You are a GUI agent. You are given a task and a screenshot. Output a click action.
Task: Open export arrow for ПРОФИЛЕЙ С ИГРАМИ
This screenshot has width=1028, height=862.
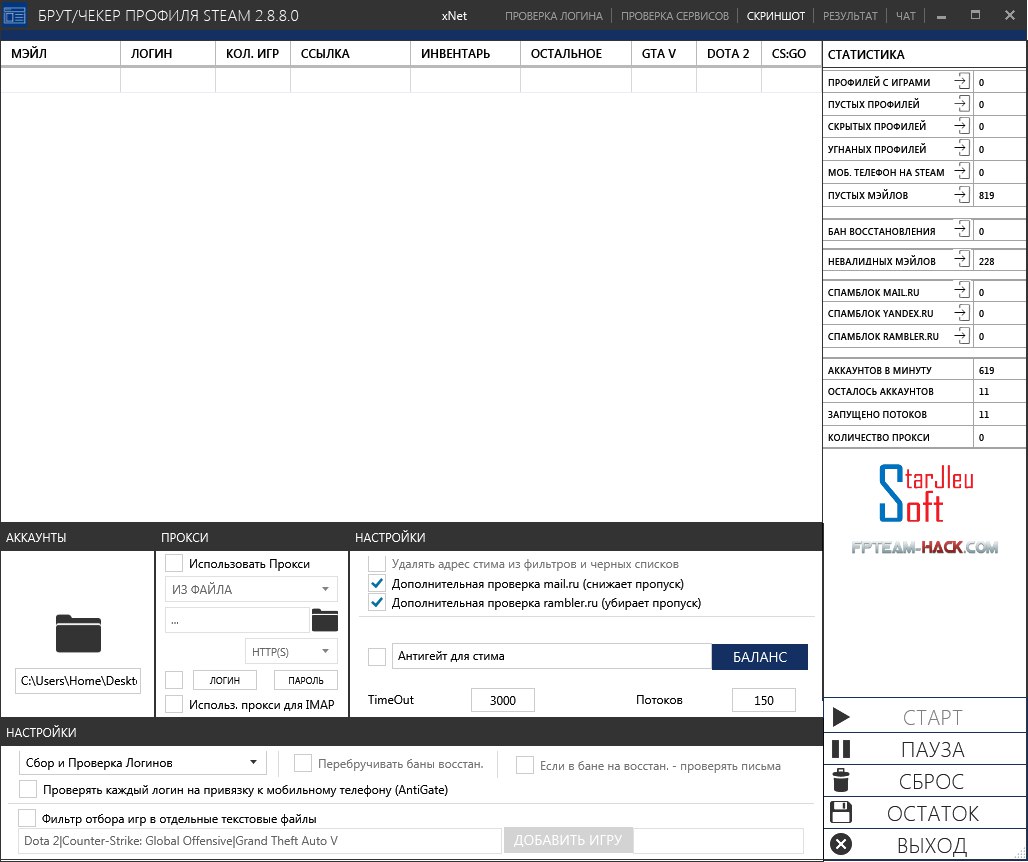point(961,81)
